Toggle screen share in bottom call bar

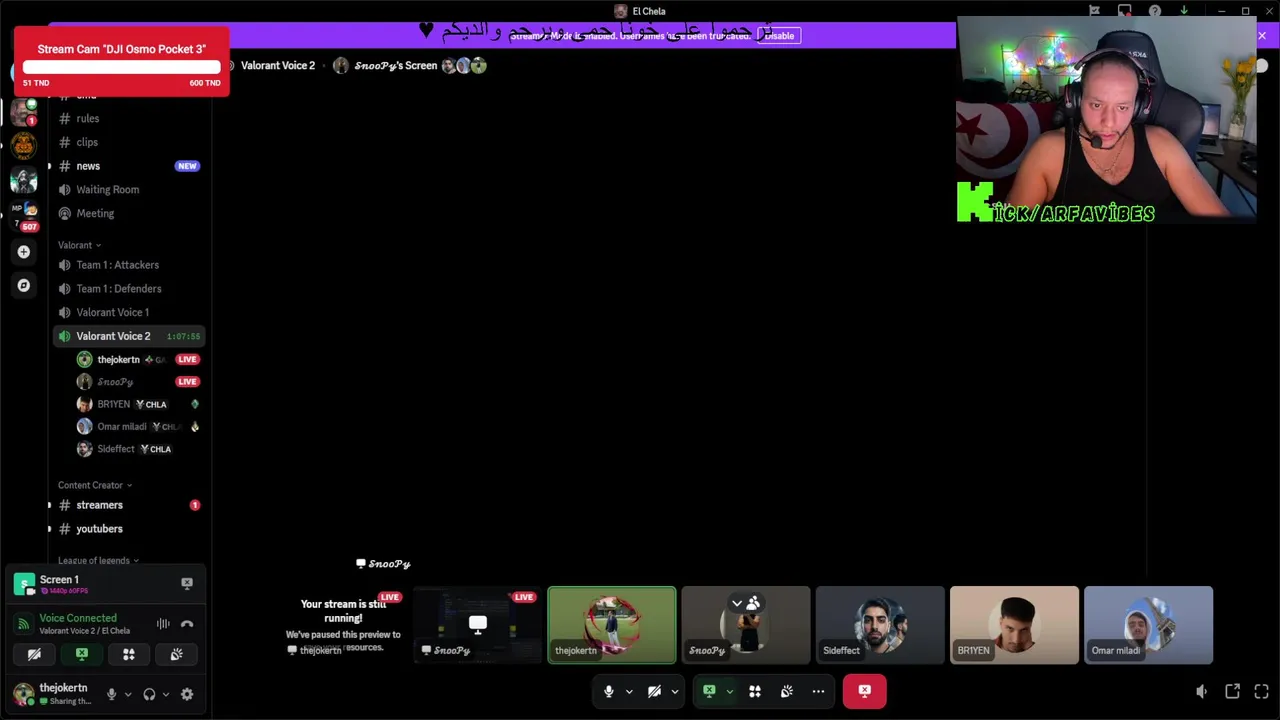[x=709, y=691]
